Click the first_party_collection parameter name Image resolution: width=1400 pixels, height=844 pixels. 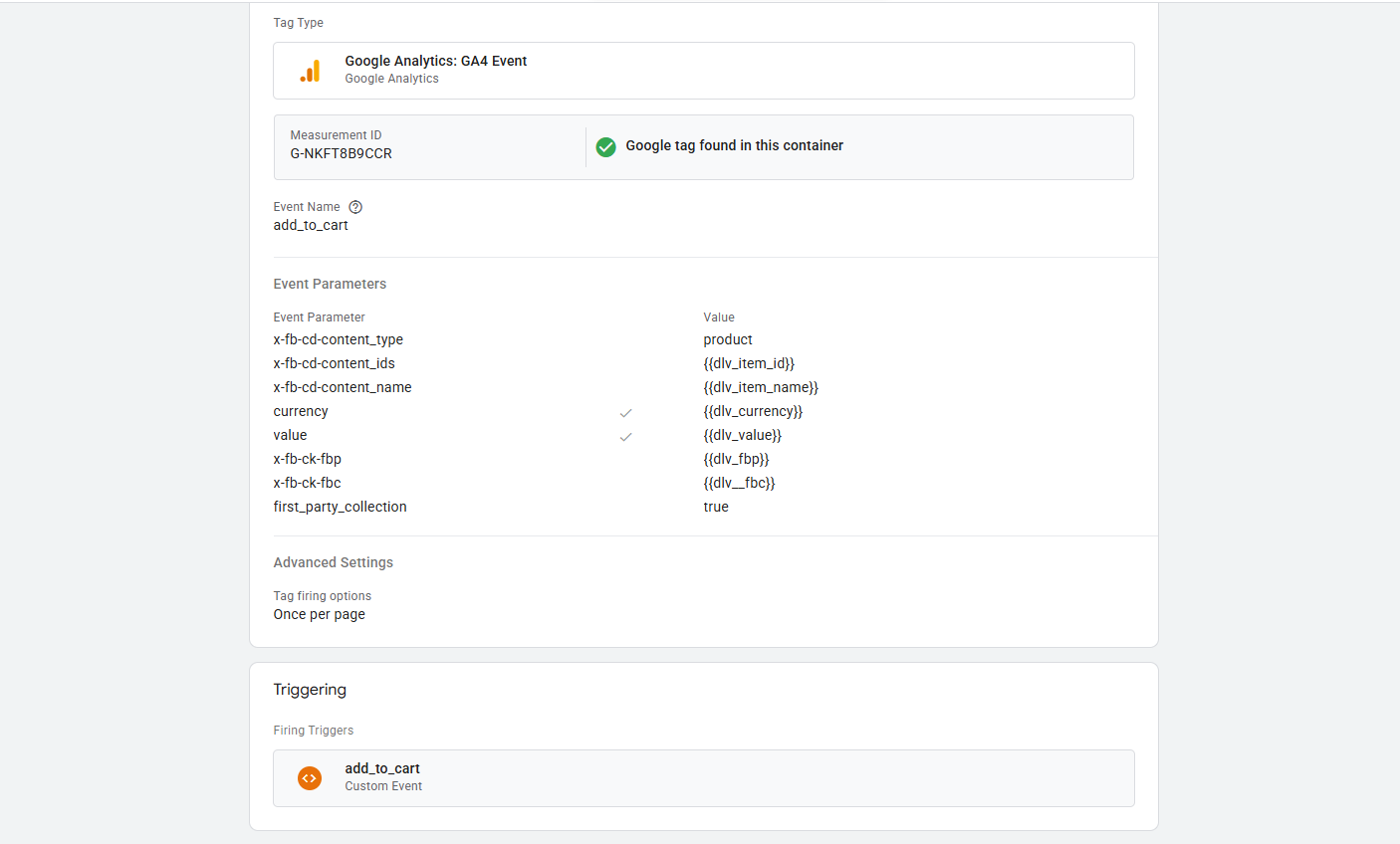pyautogui.click(x=340, y=507)
